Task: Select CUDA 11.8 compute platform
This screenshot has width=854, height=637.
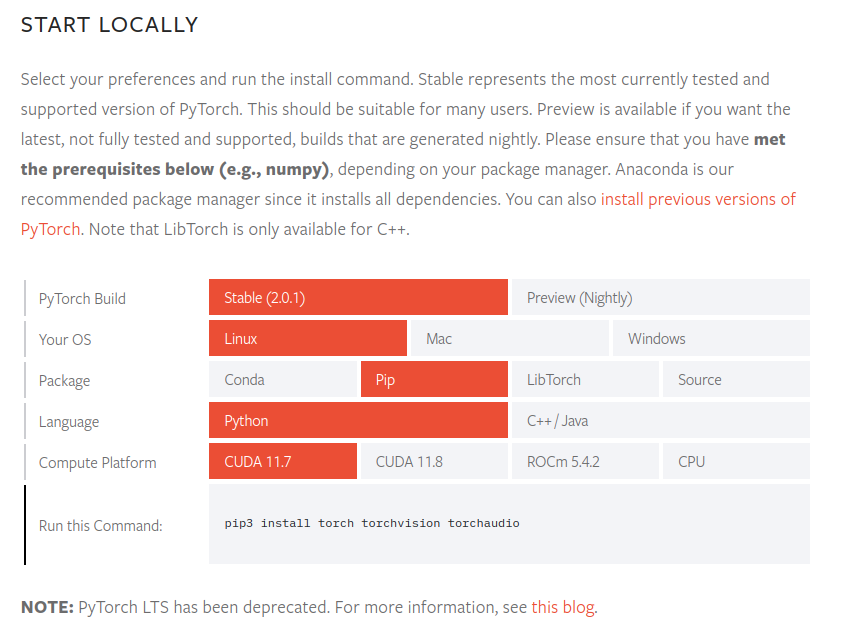Action: point(433,462)
